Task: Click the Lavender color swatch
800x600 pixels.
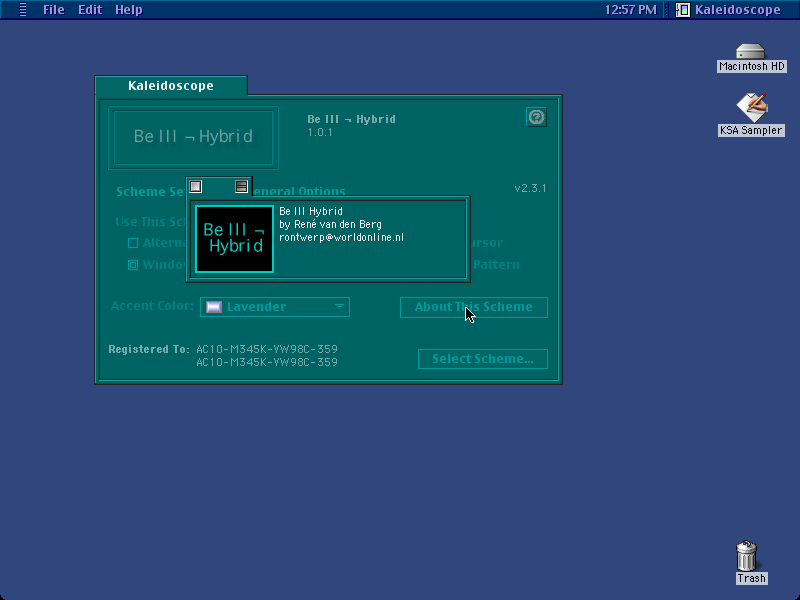Action: [x=214, y=307]
